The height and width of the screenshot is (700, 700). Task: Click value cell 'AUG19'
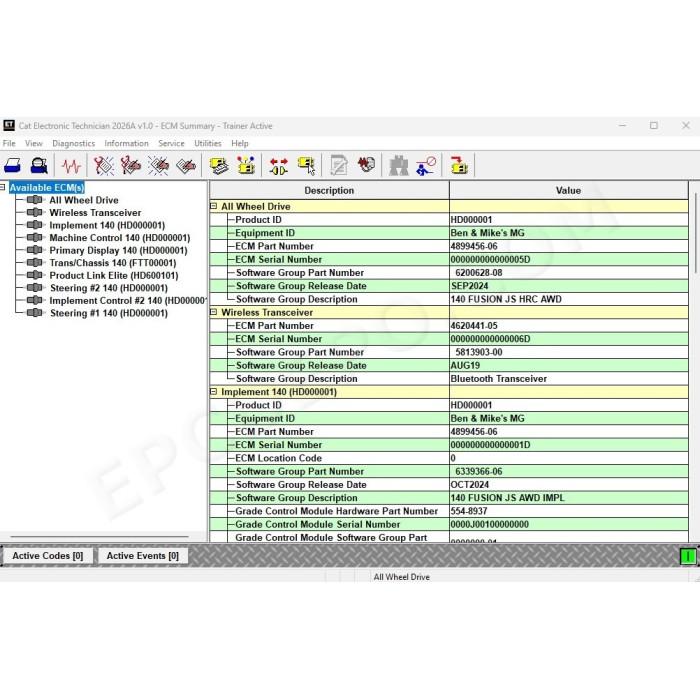569,365
